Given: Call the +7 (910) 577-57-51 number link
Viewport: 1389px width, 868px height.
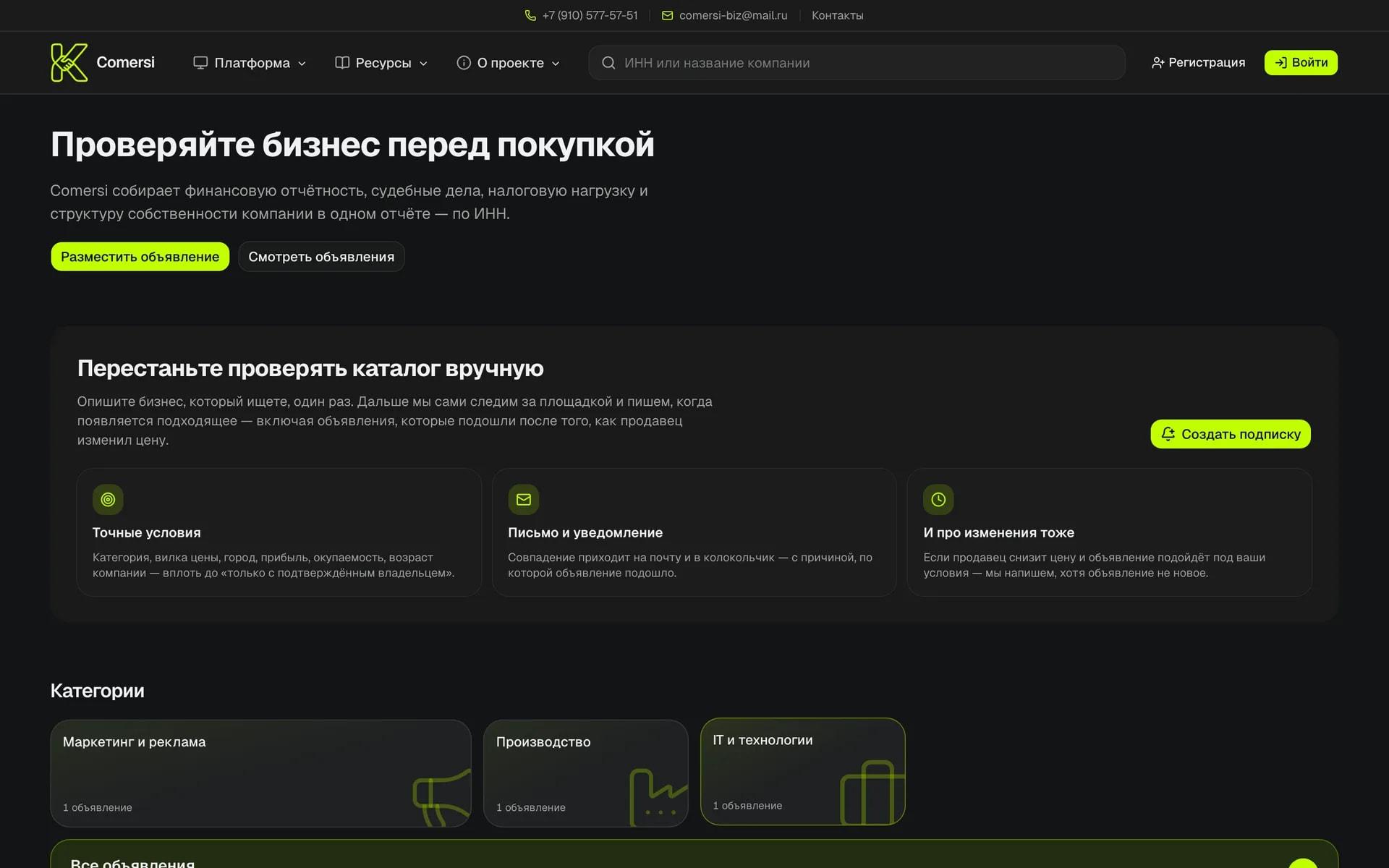Looking at the screenshot, I should (x=581, y=15).
